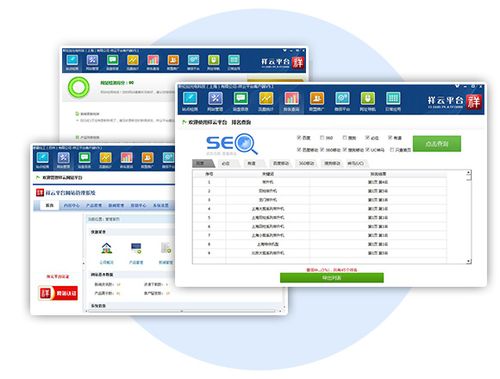The height and width of the screenshot is (379, 500).
Task: Open the green chat-bubble icon in the SEO window toolbar
Action: (241, 99)
